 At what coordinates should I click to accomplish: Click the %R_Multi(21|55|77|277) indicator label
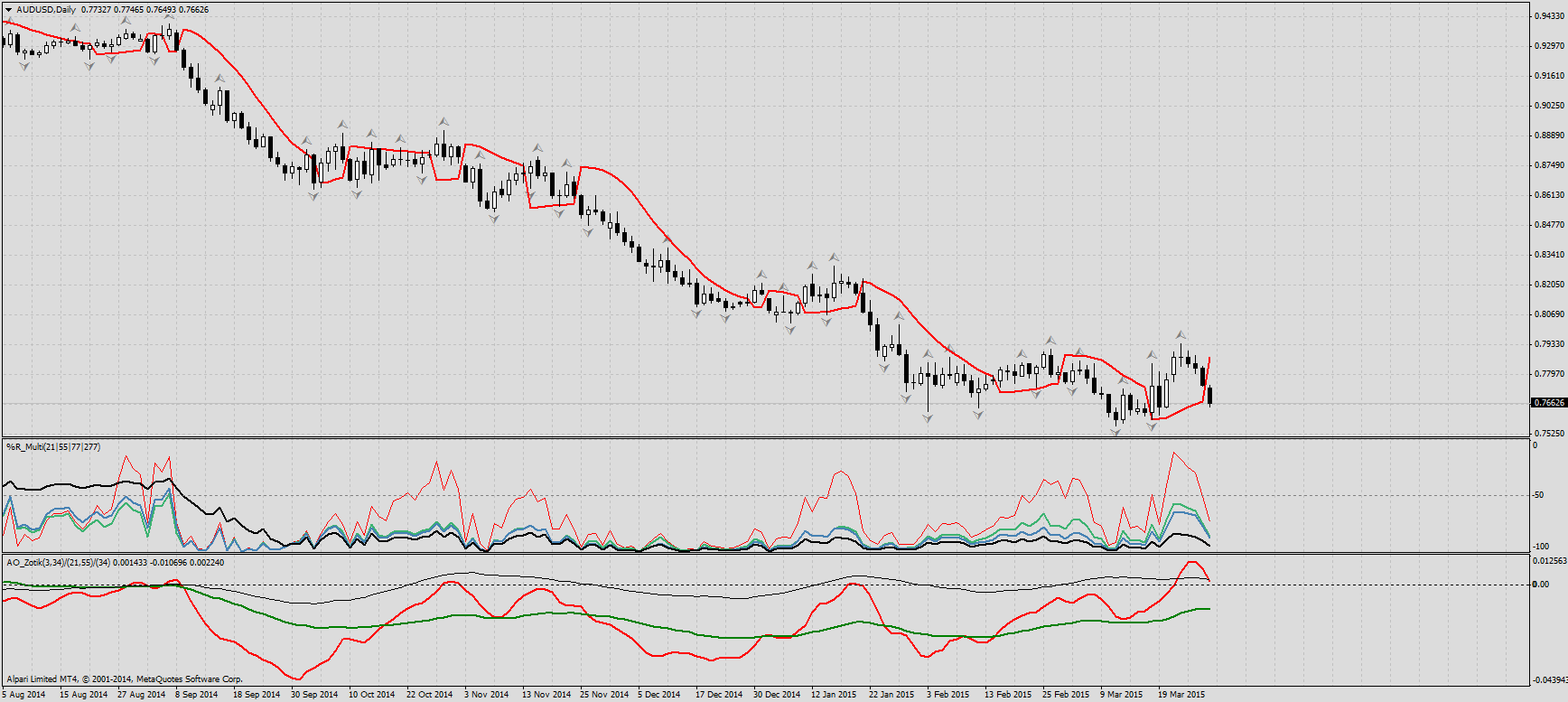(53, 447)
